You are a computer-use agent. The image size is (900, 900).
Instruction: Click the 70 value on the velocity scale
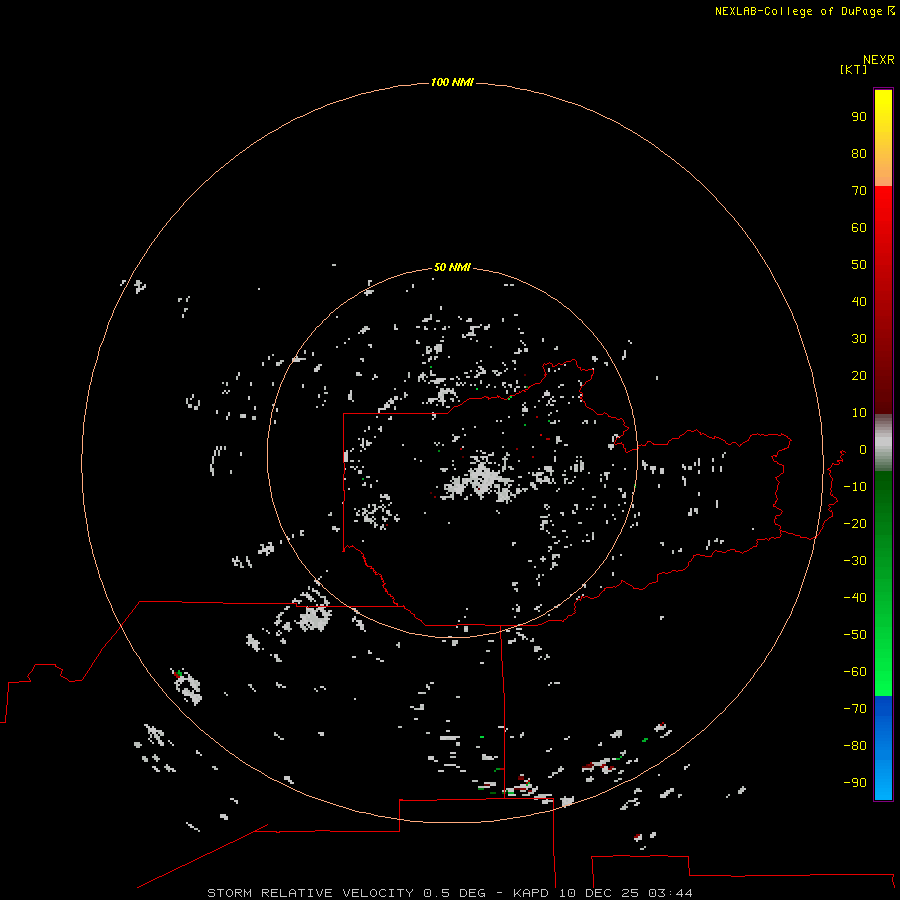859,191
